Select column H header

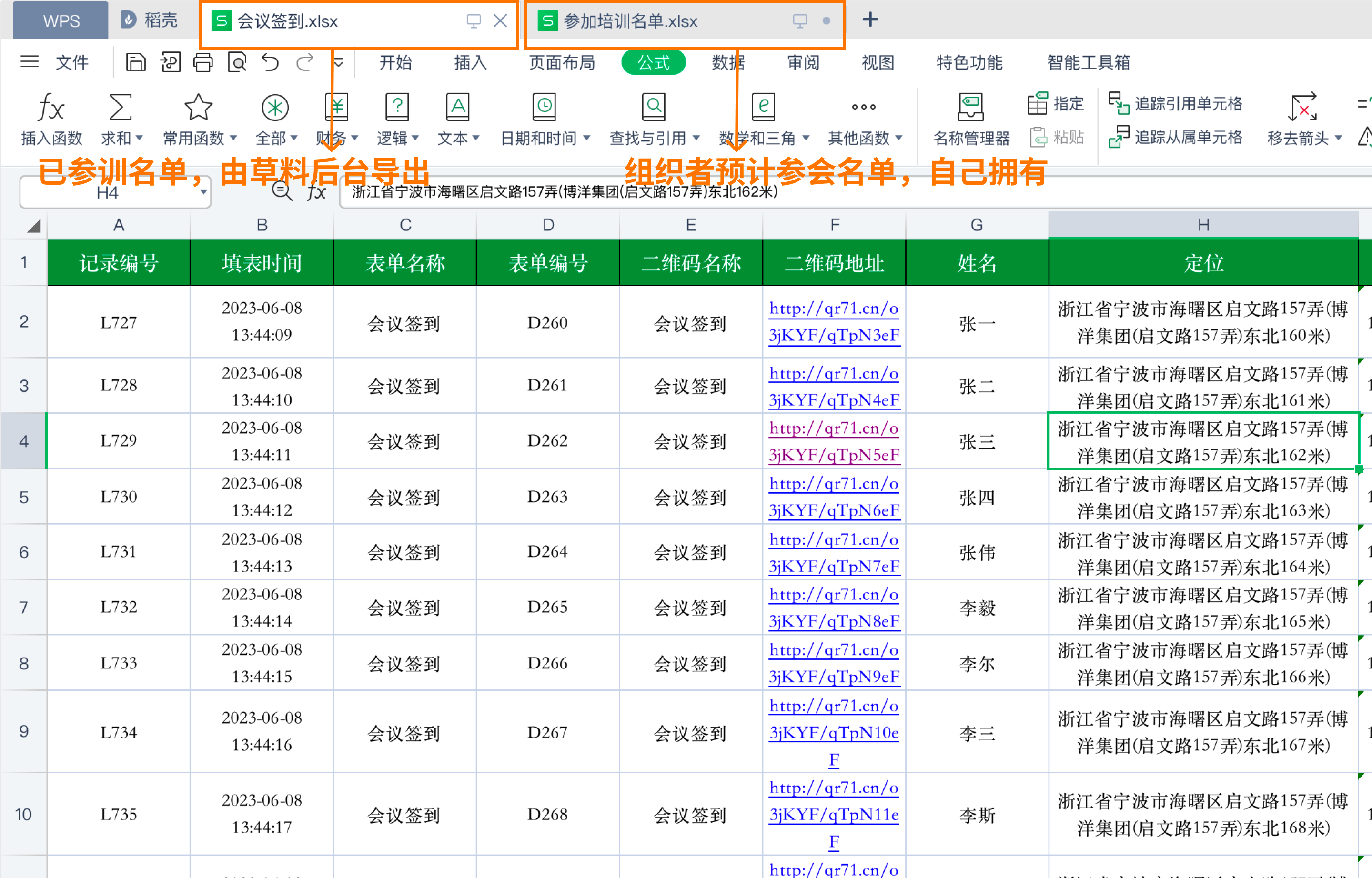click(x=1203, y=225)
